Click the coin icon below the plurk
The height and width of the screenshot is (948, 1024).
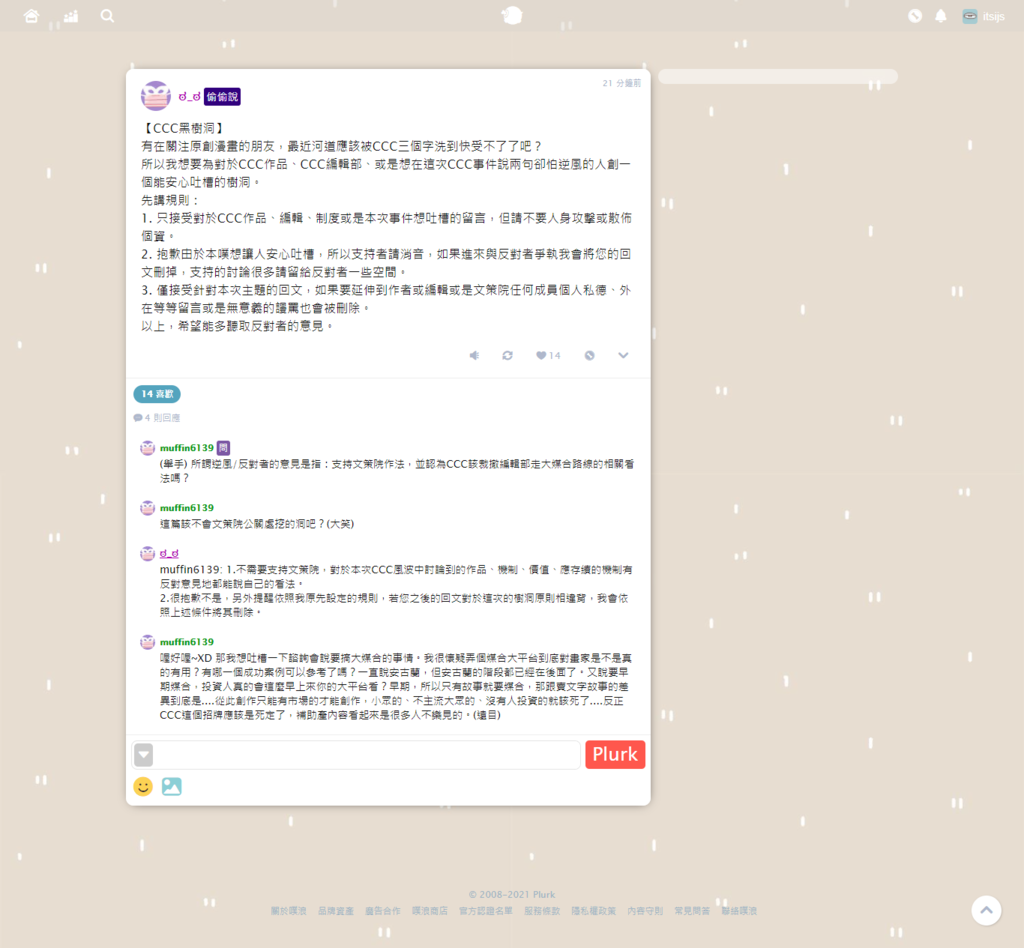point(590,355)
